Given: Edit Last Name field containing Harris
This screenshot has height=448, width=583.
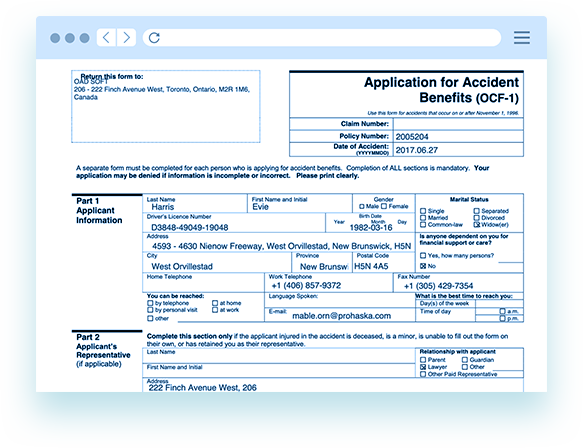Looking at the screenshot, I should click(195, 203).
